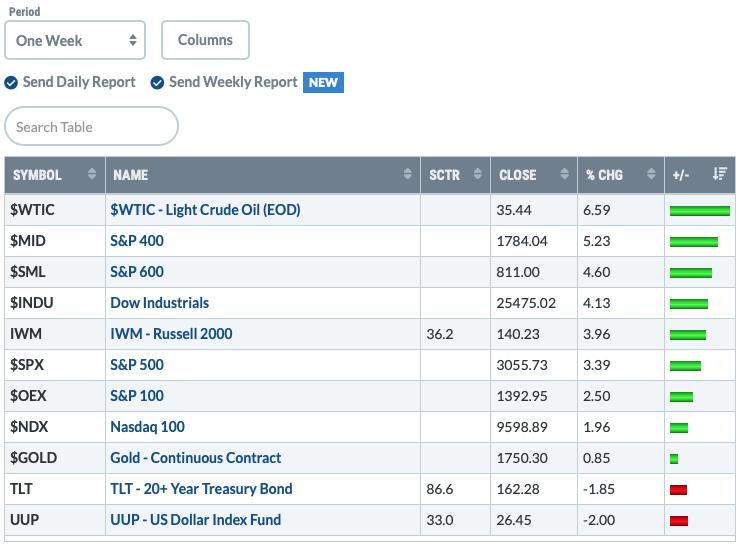Sort the table by the SCTR column
The height and width of the screenshot is (547, 742).
[455, 175]
